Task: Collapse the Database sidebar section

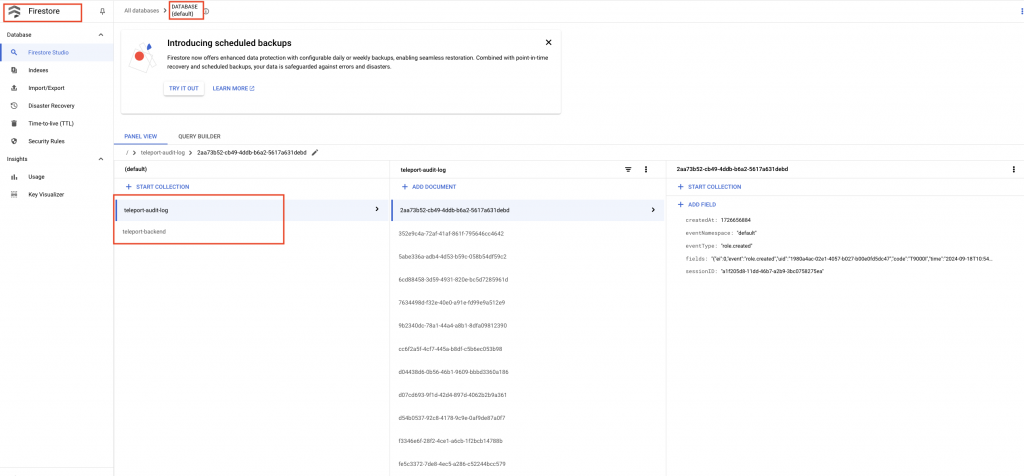Action: (x=101, y=35)
